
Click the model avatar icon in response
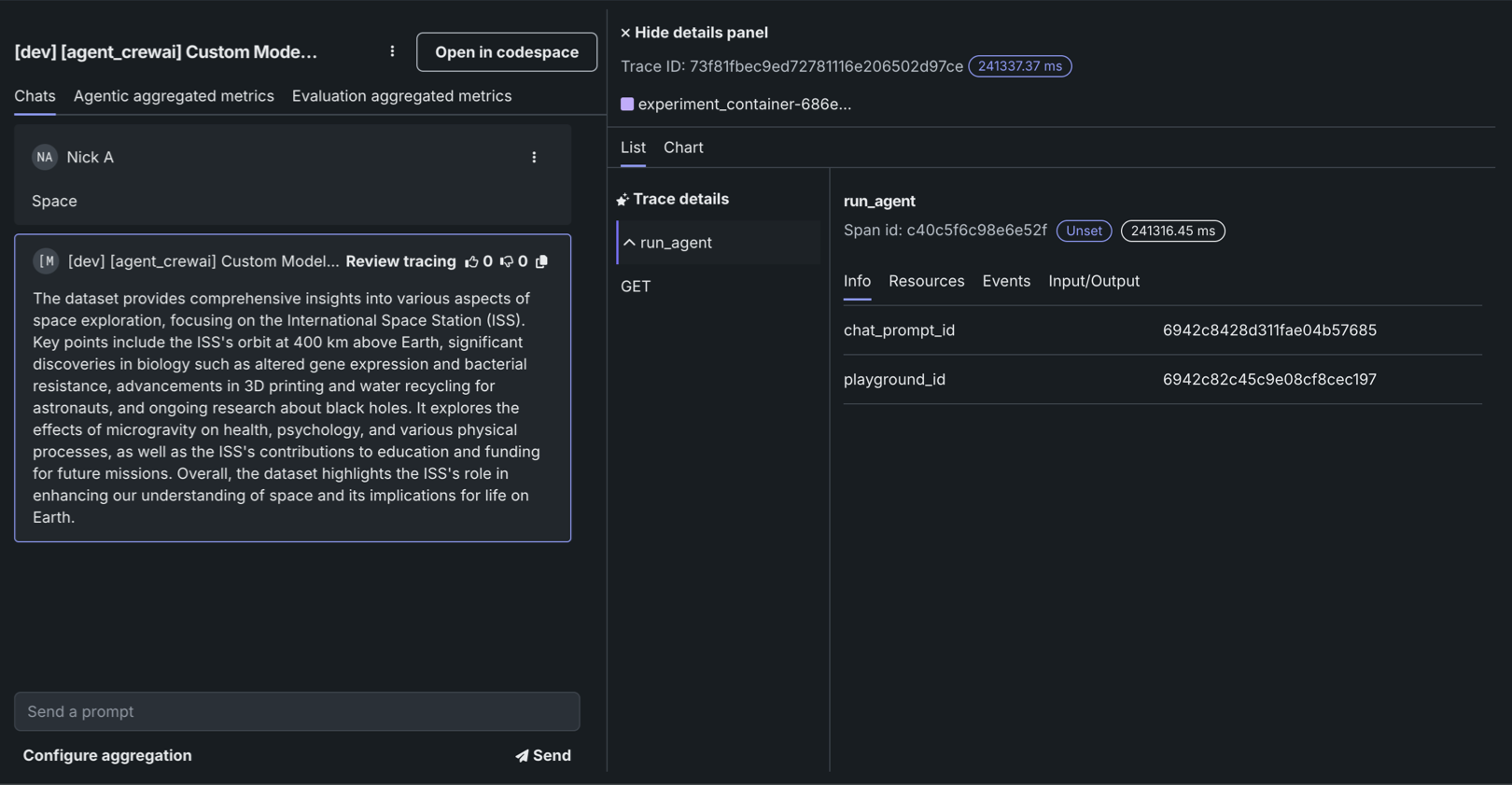47,261
